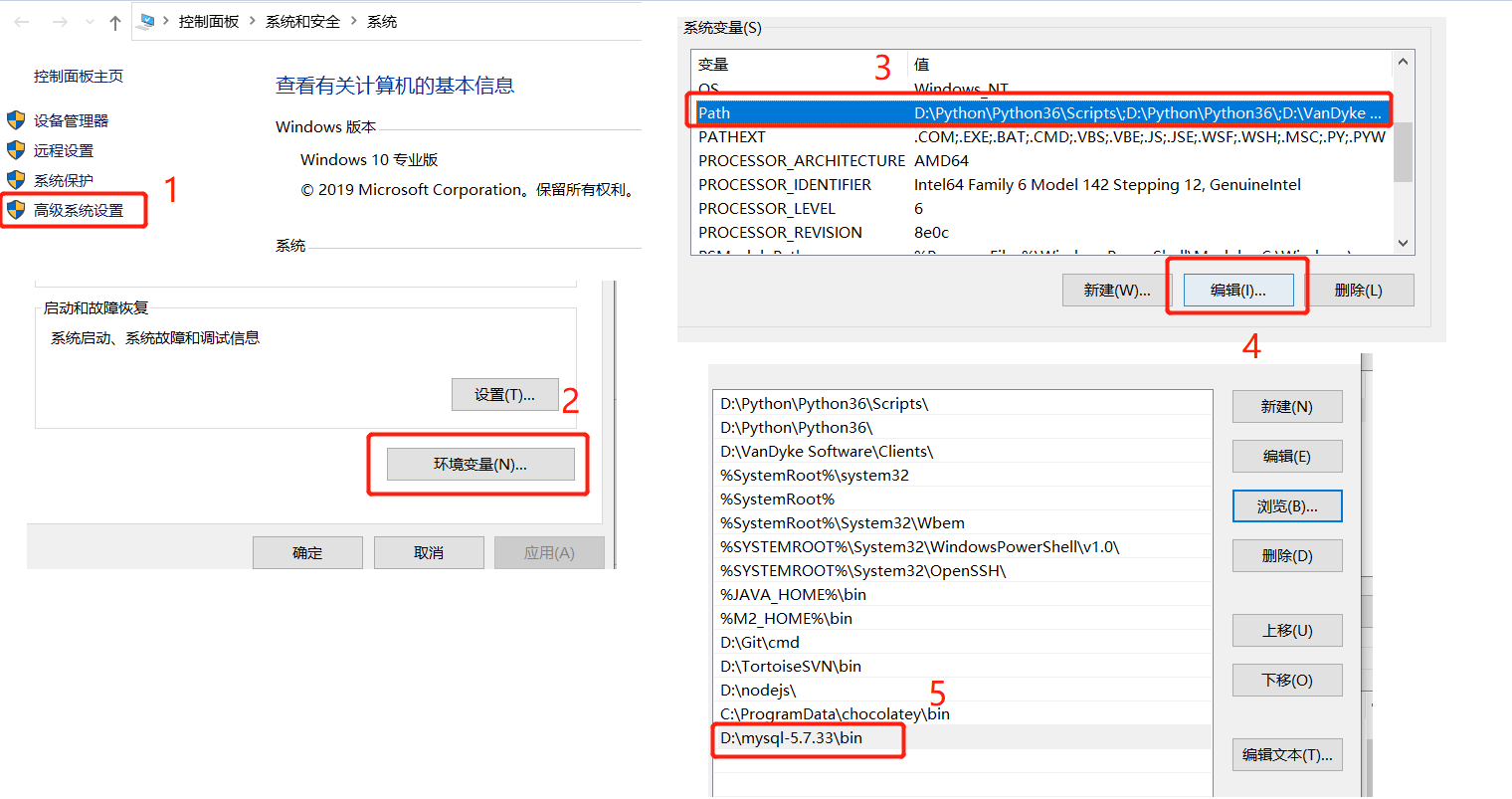Image resolution: width=1512 pixels, height=799 pixels.
Task: Click 设置(T)... button in startup recovery
Action: (x=506, y=395)
